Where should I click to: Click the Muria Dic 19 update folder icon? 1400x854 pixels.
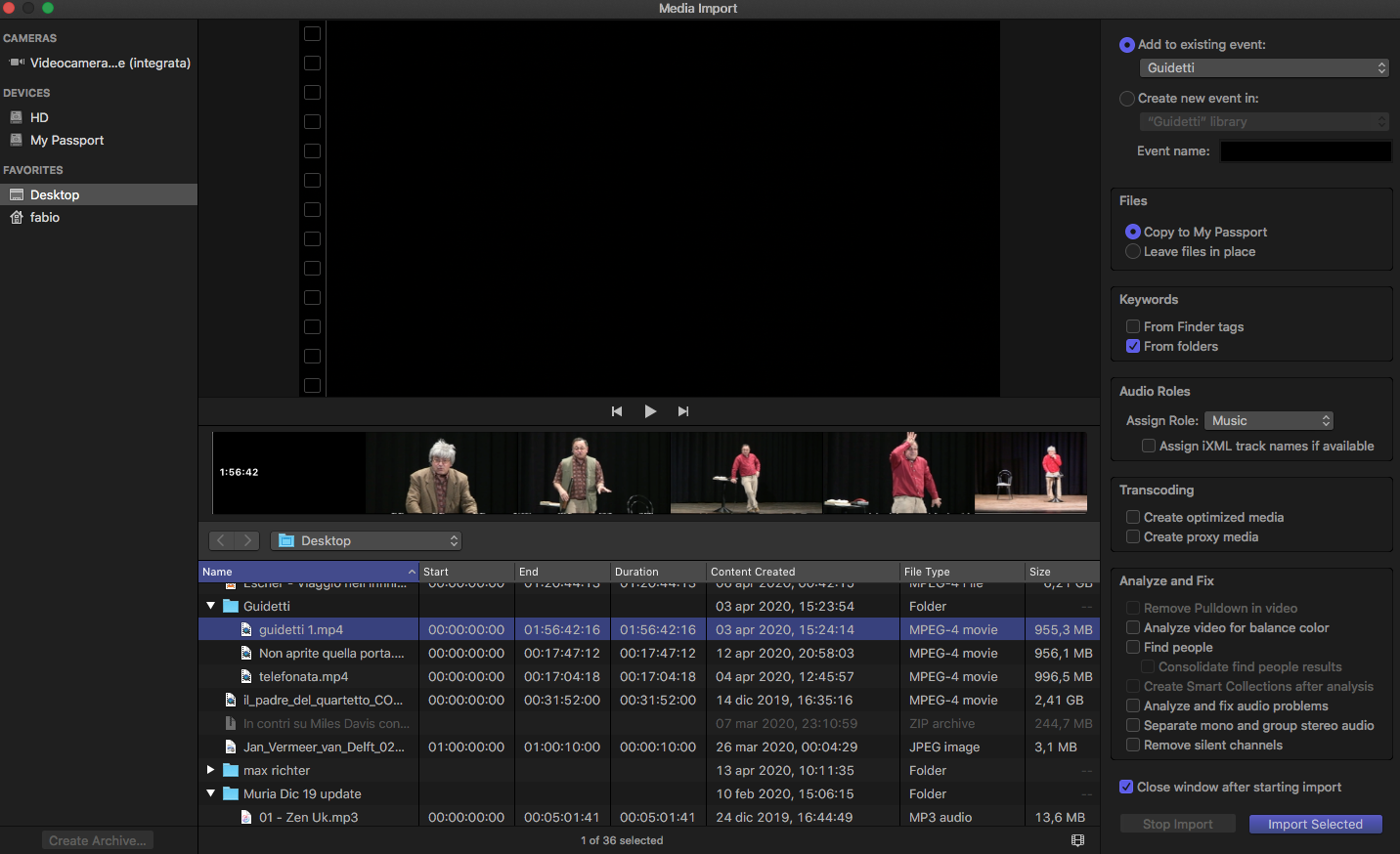[231, 793]
